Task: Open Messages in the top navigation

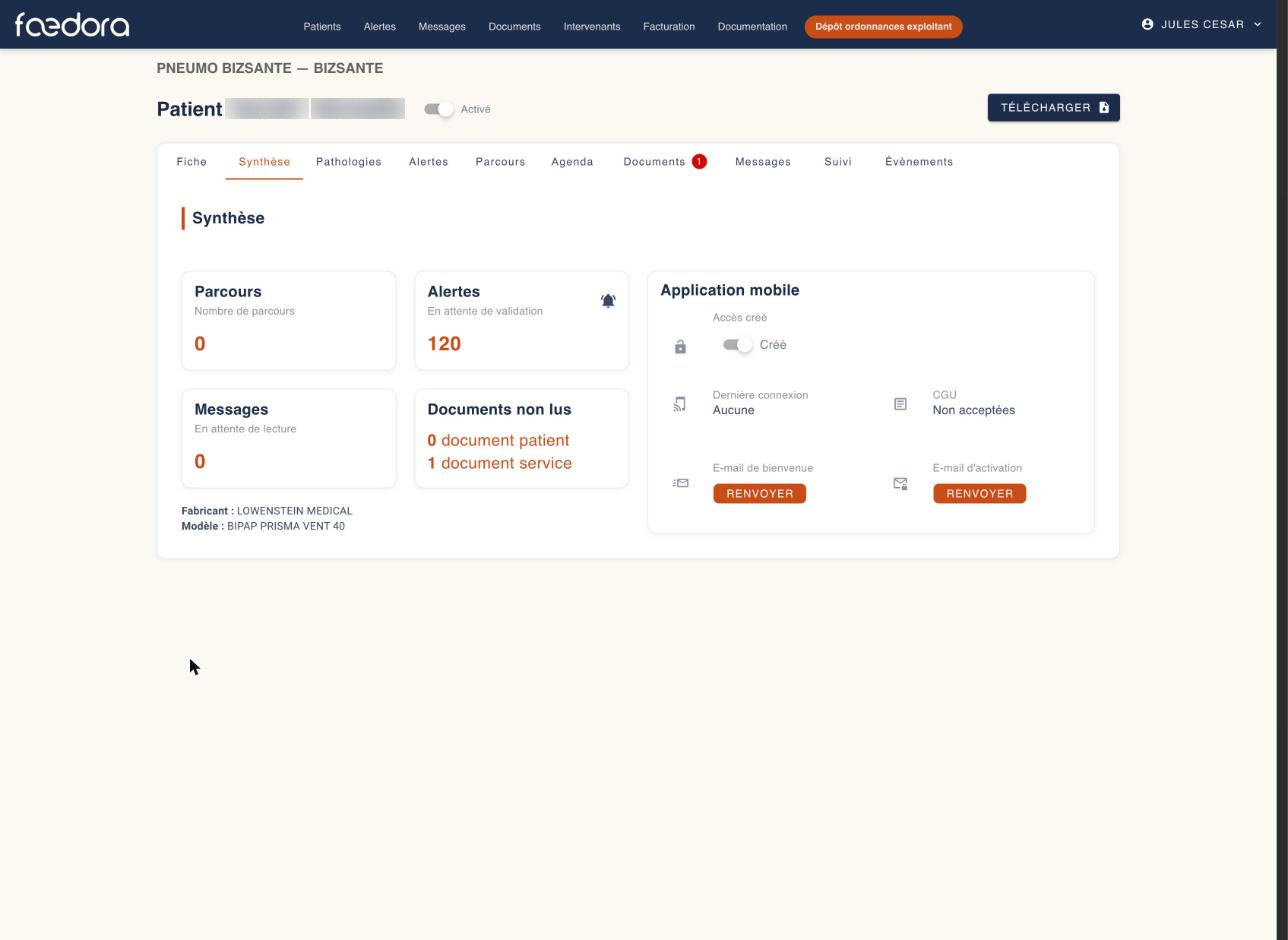Action: tap(442, 27)
